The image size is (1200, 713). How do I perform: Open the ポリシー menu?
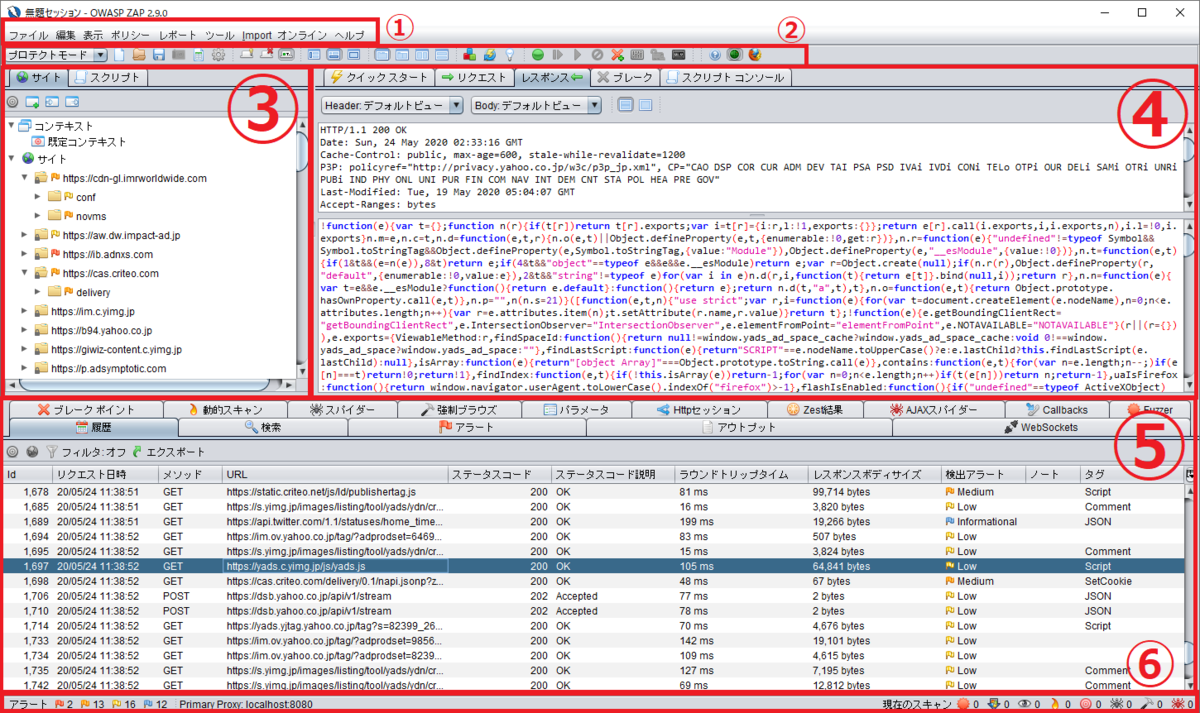click(x=130, y=35)
